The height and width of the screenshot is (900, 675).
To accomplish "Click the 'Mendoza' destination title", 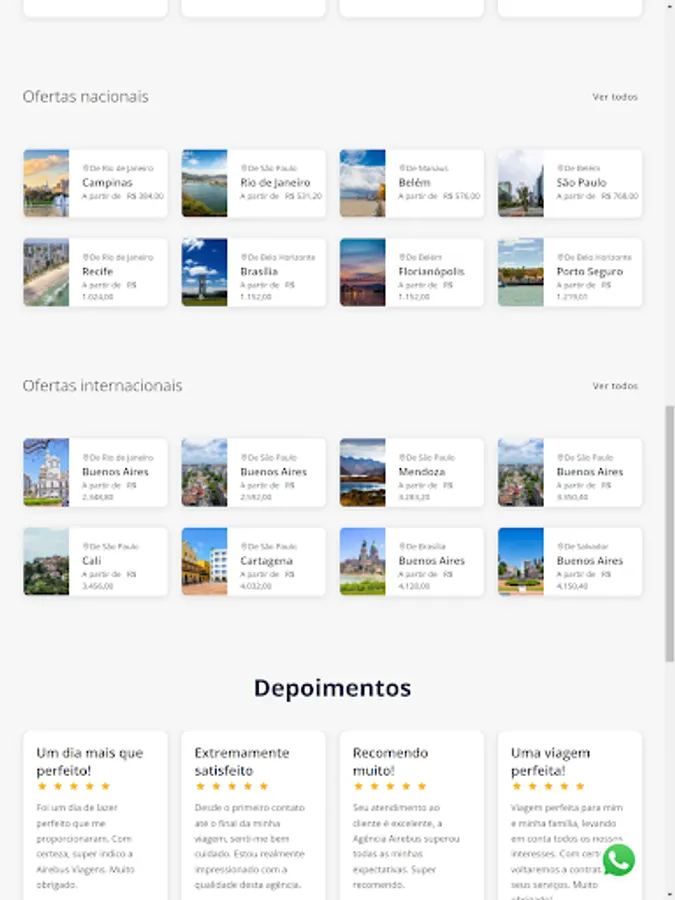I will tap(422, 472).
